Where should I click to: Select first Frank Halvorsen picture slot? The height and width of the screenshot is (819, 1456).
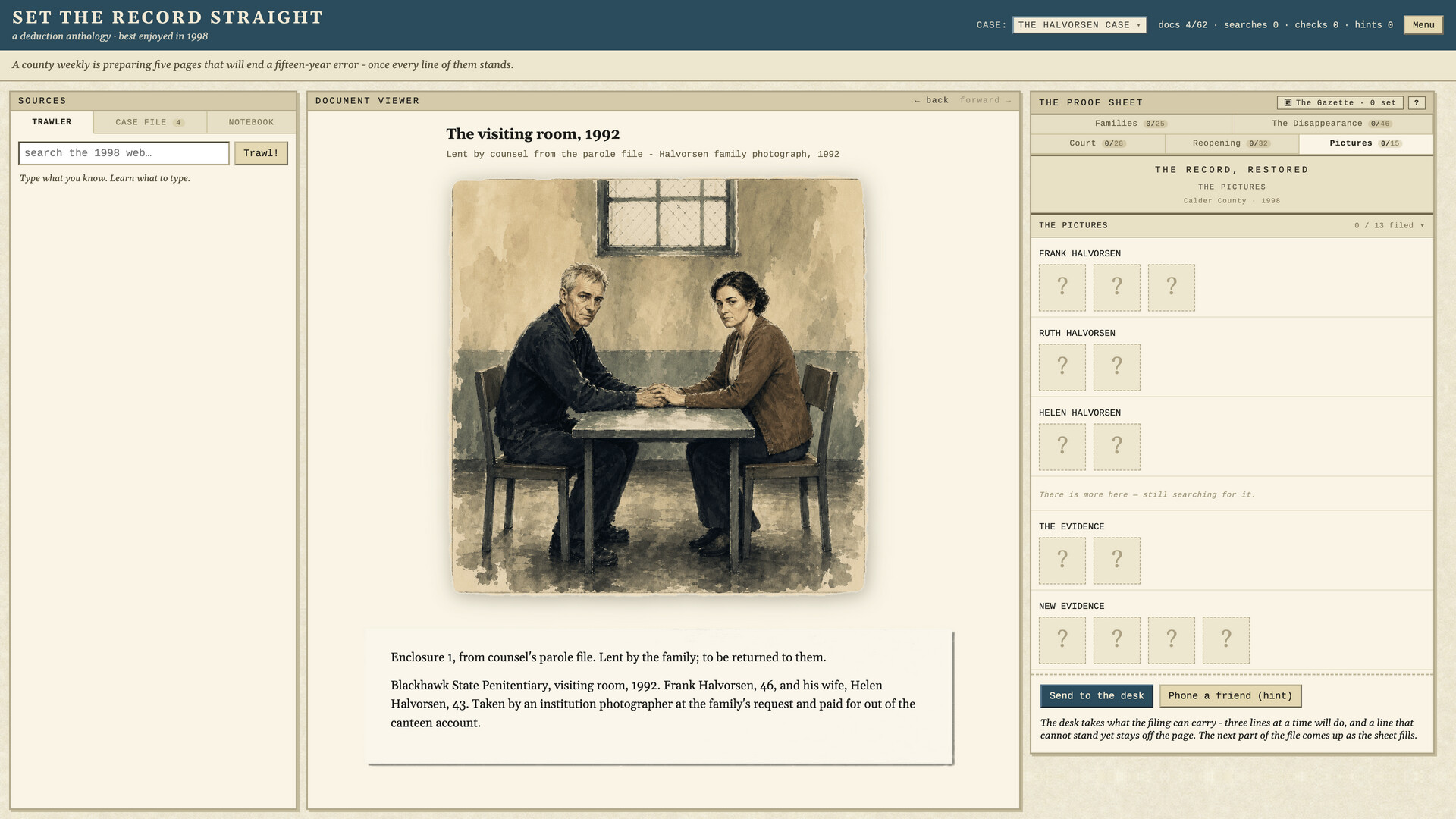point(1062,287)
